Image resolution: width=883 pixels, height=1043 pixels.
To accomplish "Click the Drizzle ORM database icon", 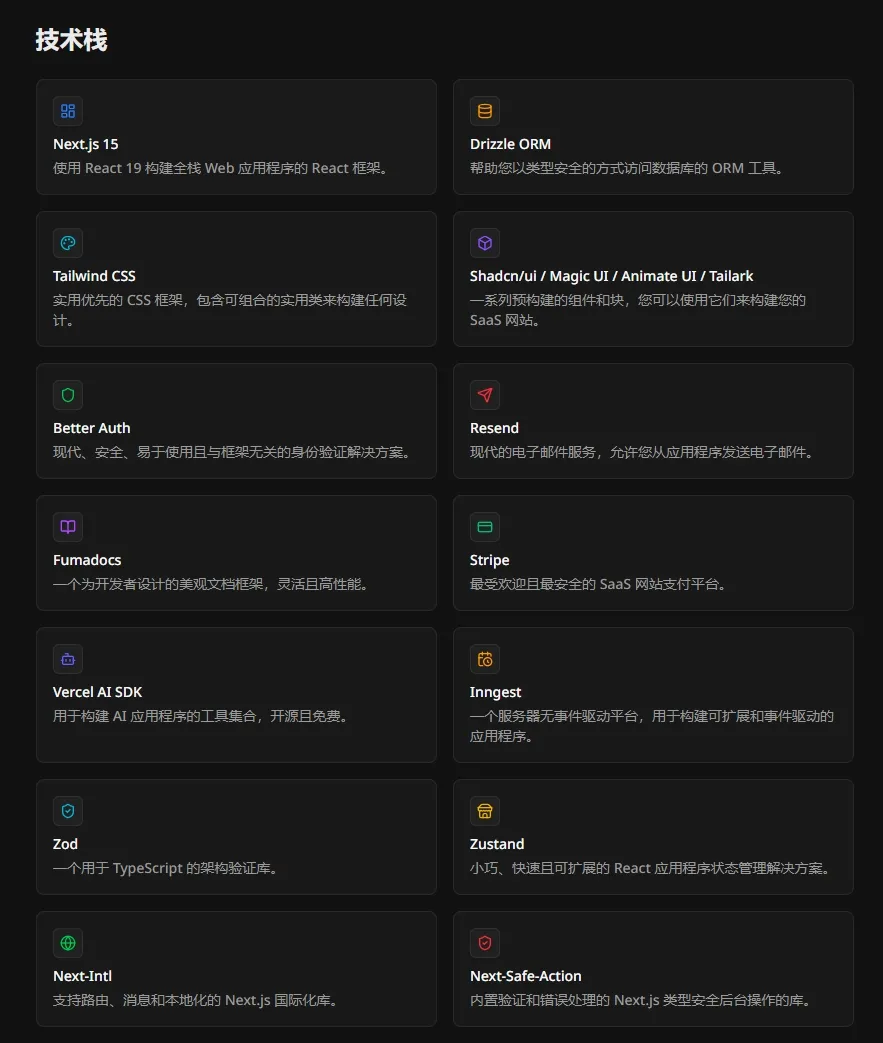I will 484,111.
